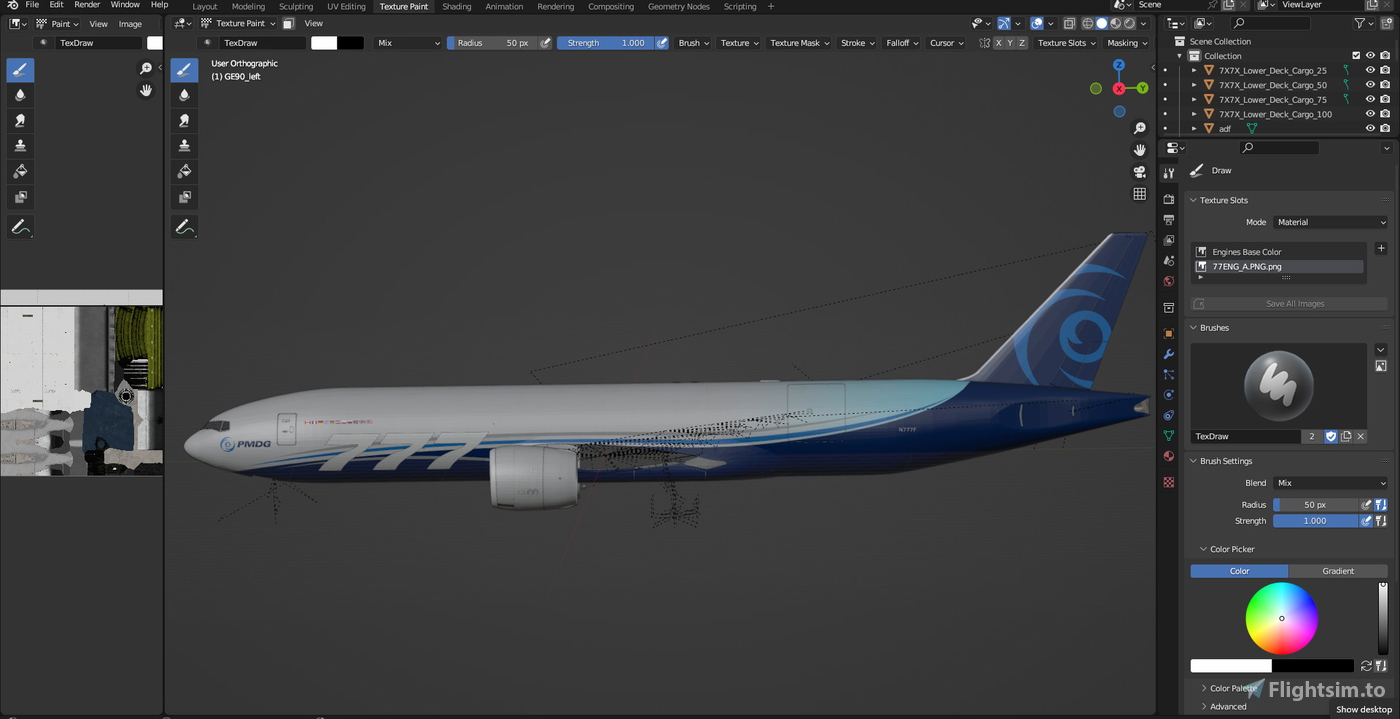
Task: Click the Save All Images button
Action: click(1288, 303)
